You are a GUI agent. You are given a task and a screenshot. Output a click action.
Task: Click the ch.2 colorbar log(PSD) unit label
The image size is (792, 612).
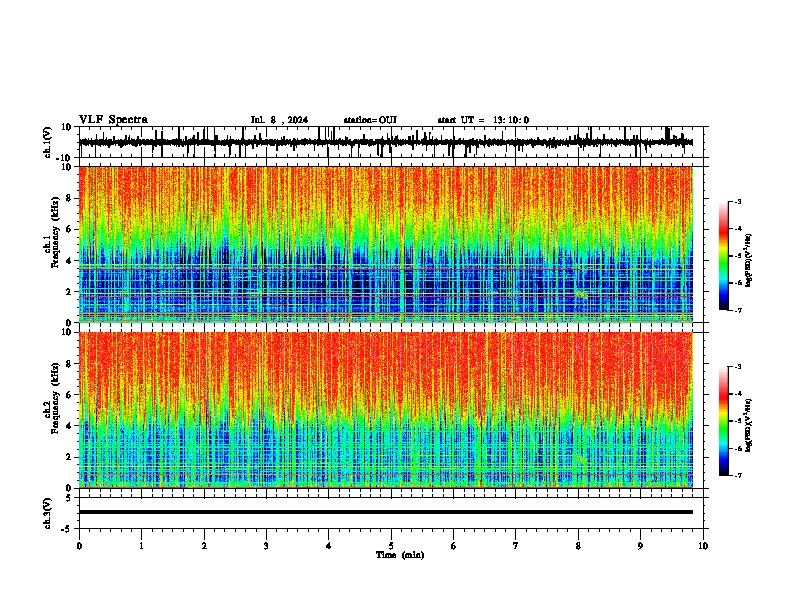[x=749, y=425]
